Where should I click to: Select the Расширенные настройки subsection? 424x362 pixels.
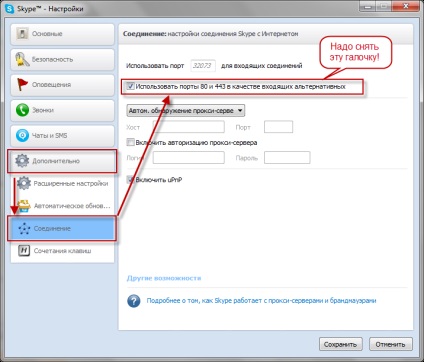tap(62, 184)
